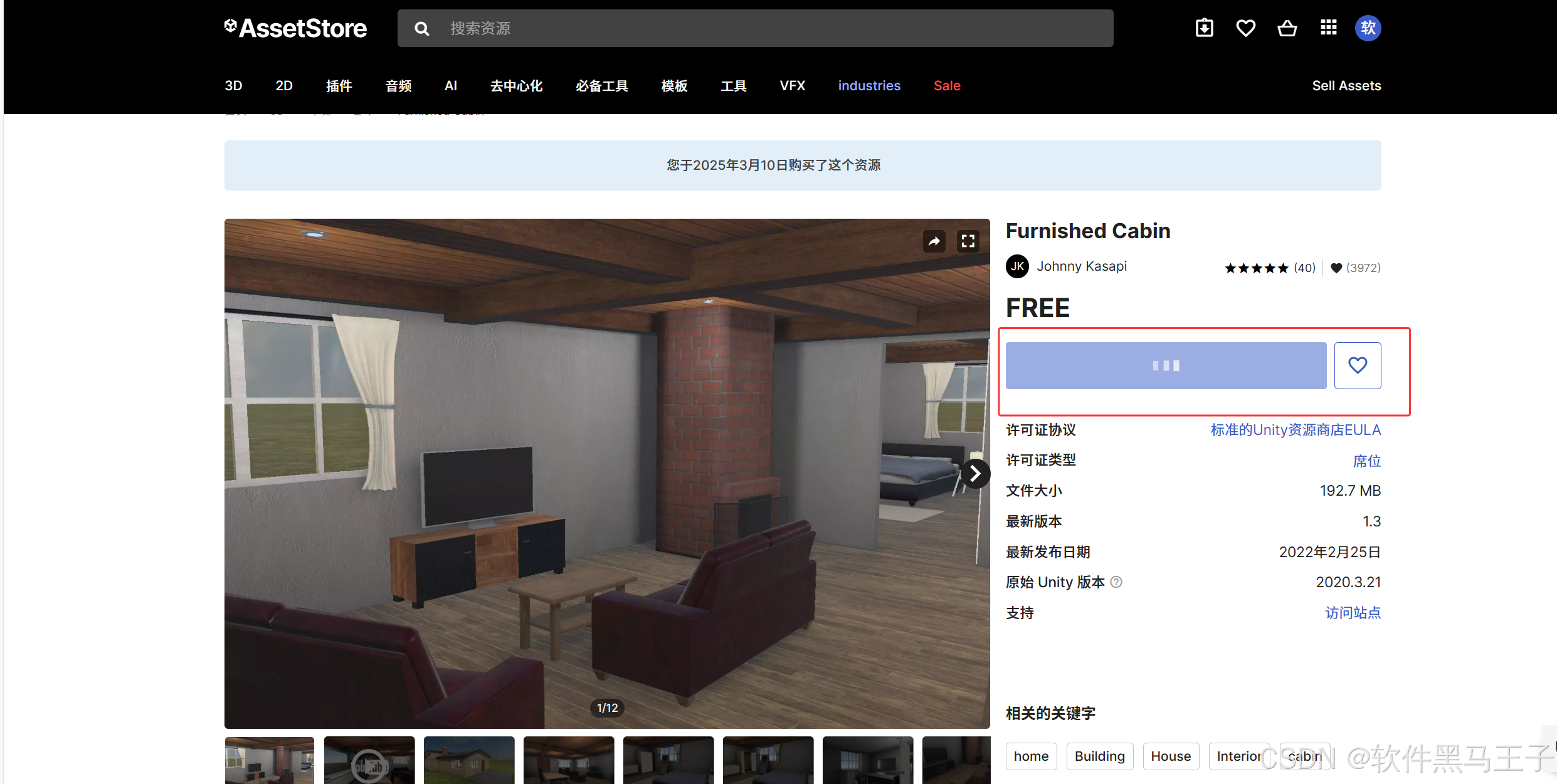This screenshot has height=784, width=1557.
Task: Open the user profile avatar
Action: click(1368, 28)
